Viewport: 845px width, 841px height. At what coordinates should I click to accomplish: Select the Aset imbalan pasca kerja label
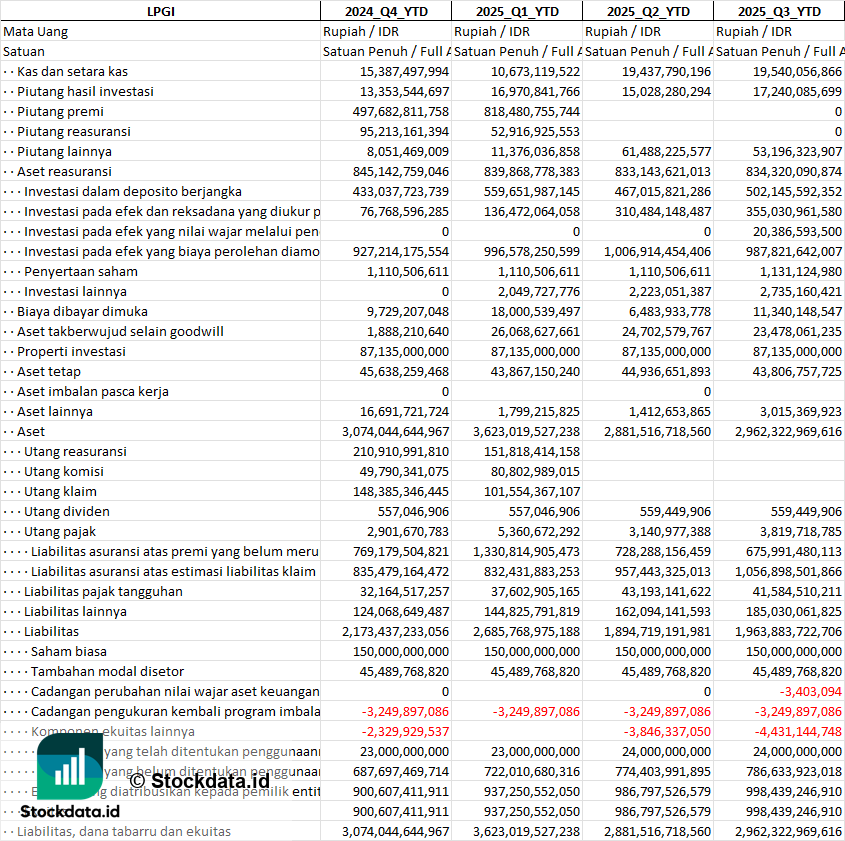(93, 391)
